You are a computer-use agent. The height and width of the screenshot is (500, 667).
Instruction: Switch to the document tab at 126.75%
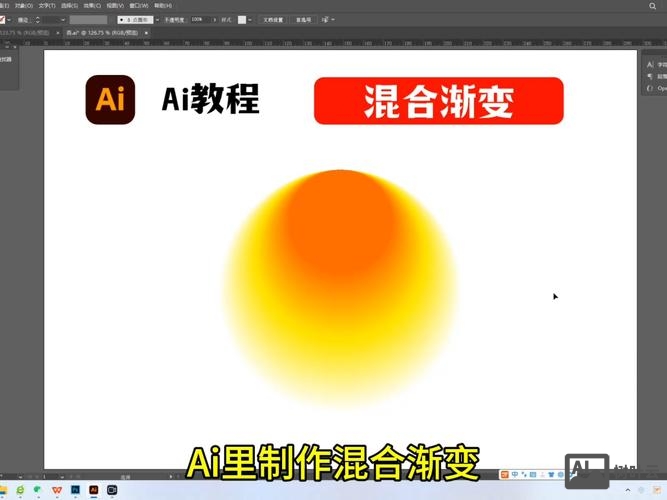pos(102,33)
